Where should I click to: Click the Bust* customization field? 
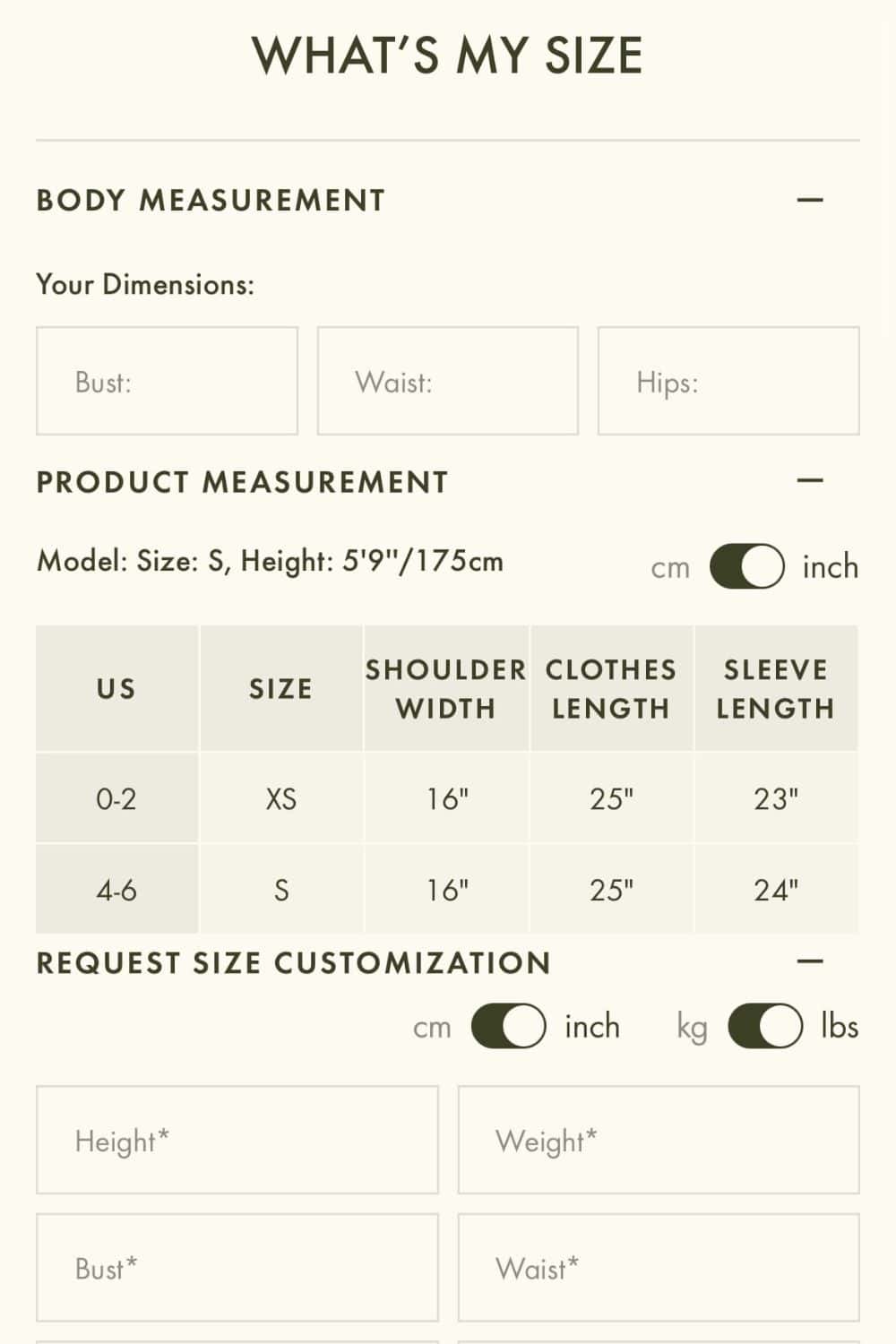237,1268
